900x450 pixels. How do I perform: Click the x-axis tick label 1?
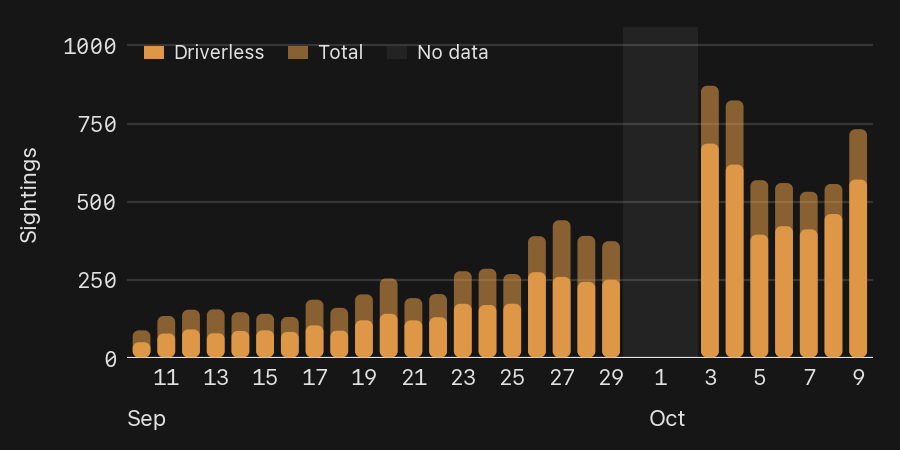[x=661, y=378]
